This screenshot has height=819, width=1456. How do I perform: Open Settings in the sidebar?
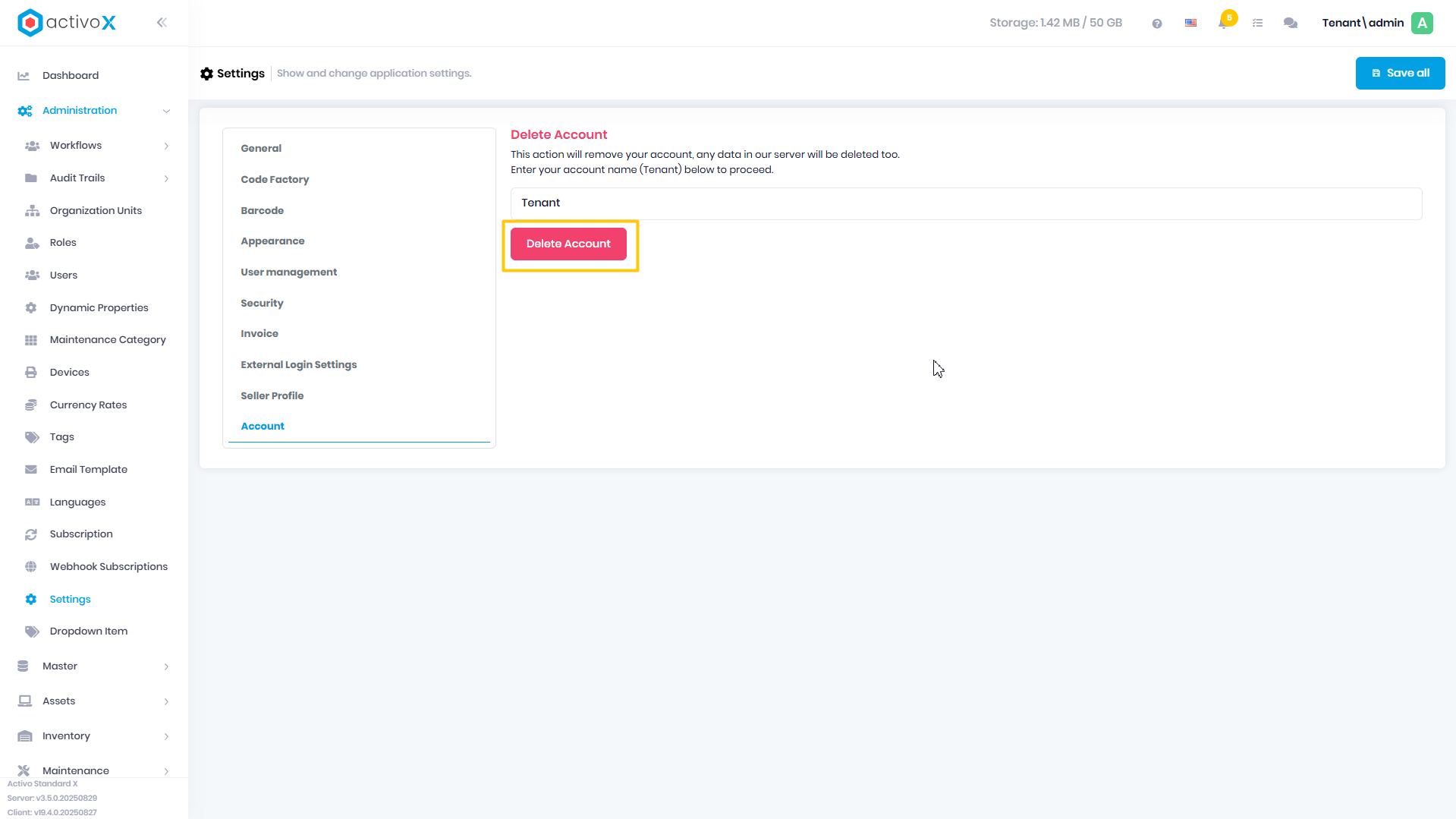pyautogui.click(x=70, y=600)
